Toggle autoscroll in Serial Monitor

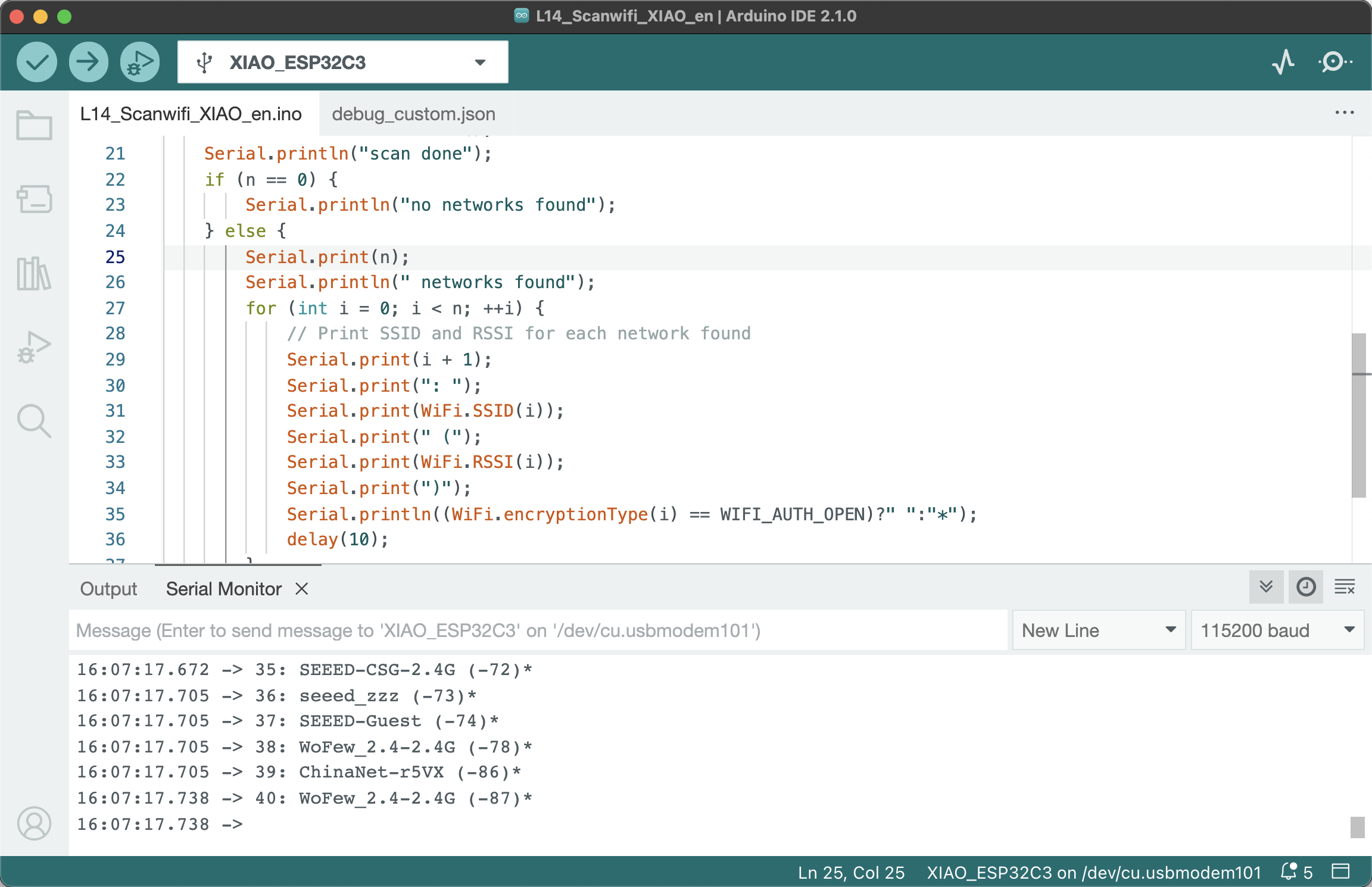coord(1267,588)
